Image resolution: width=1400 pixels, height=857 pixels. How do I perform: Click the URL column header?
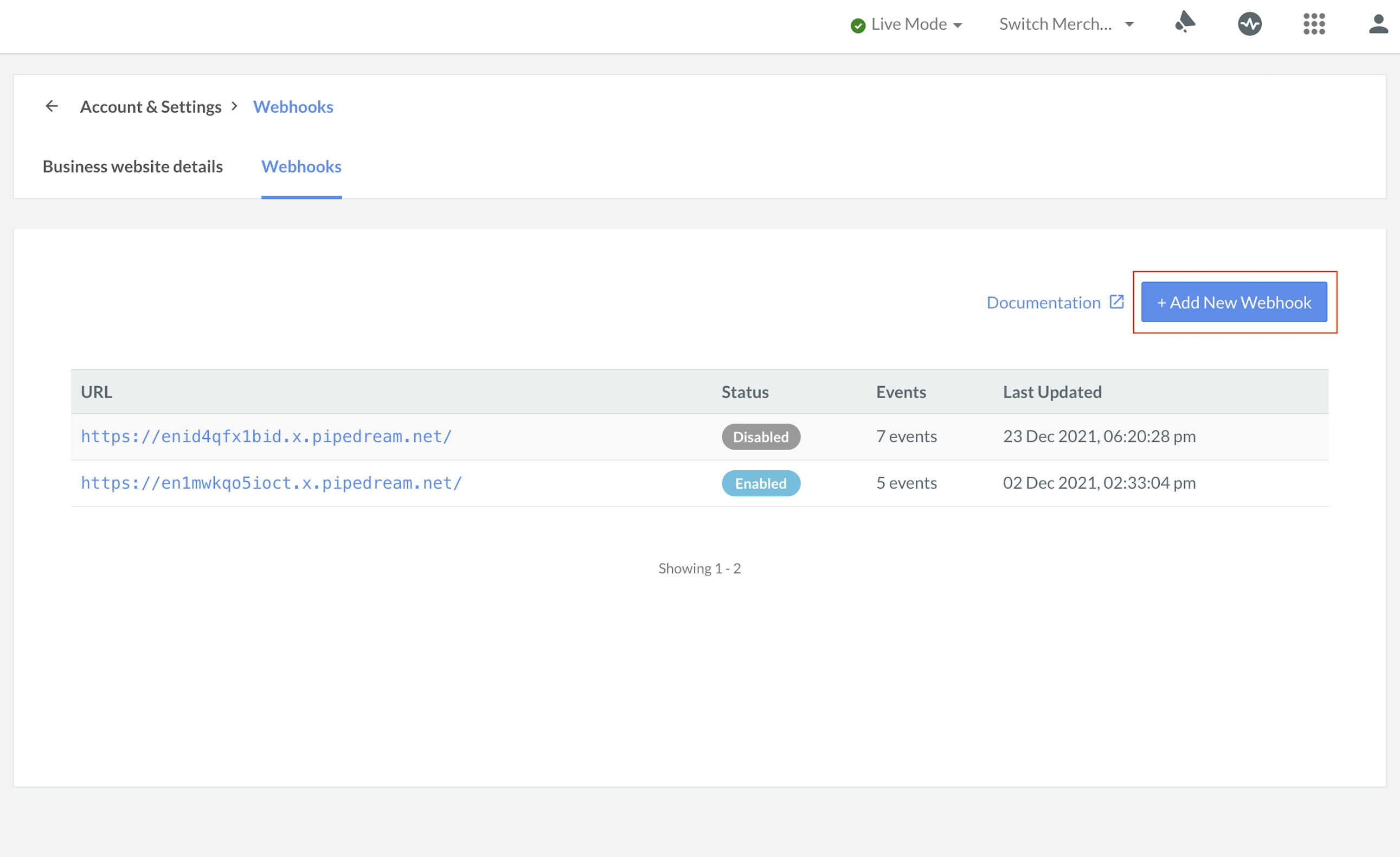[96, 392]
